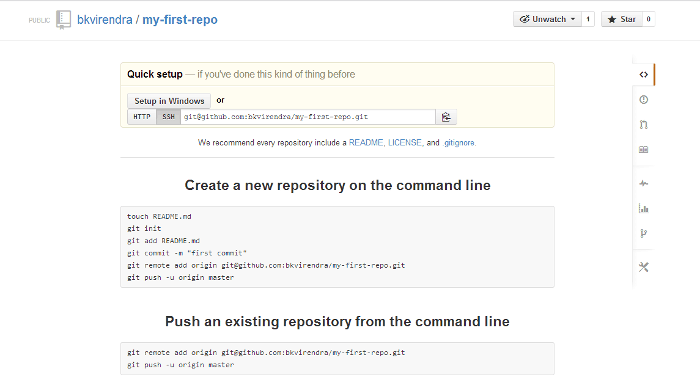Click the 'Create a new repository' heading

pos(338,185)
